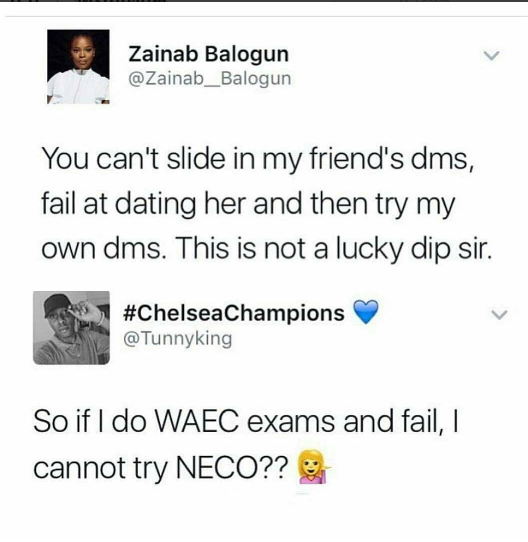This screenshot has width=528, height=542.
Task: Open the #ChelseaChampions display name
Action: 234,313
